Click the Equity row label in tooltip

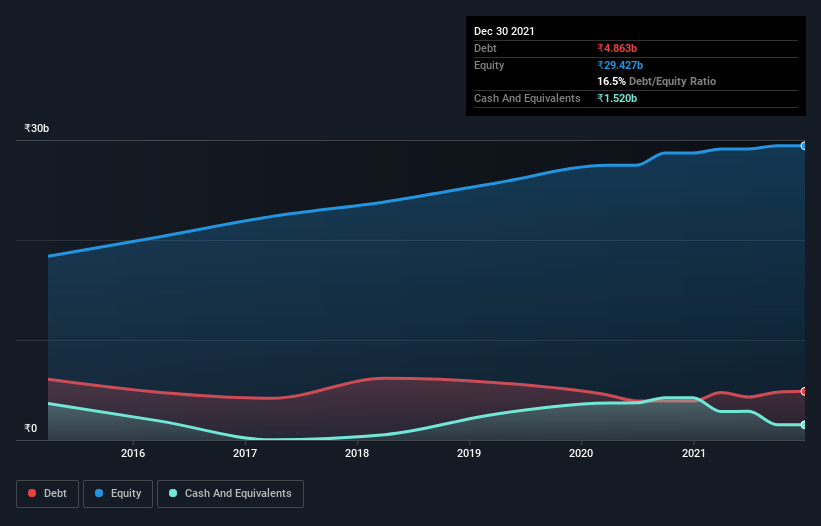(x=489, y=65)
